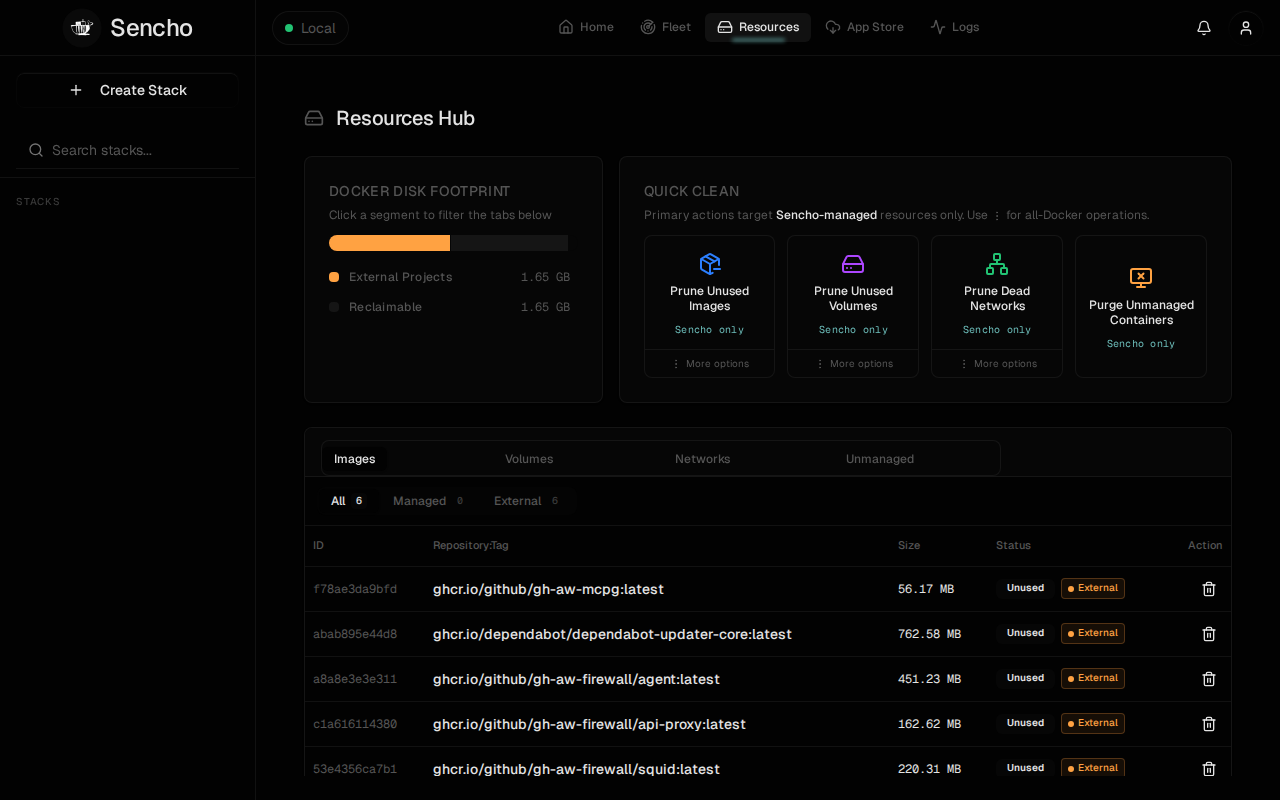Screen dimensions: 1280x800
Task: Open the App Store tab
Action: click(x=864, y=27)
